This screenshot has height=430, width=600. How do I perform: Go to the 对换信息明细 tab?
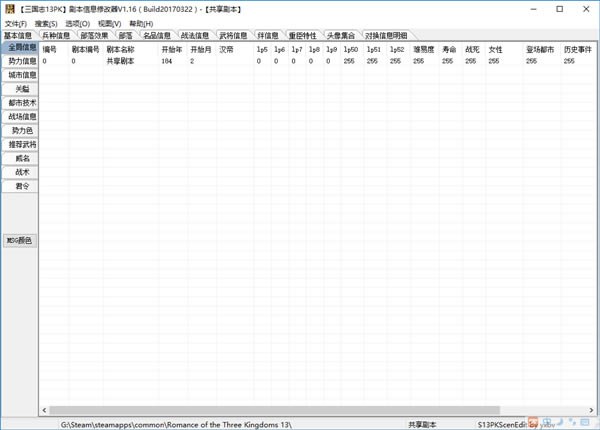point(386,36)
